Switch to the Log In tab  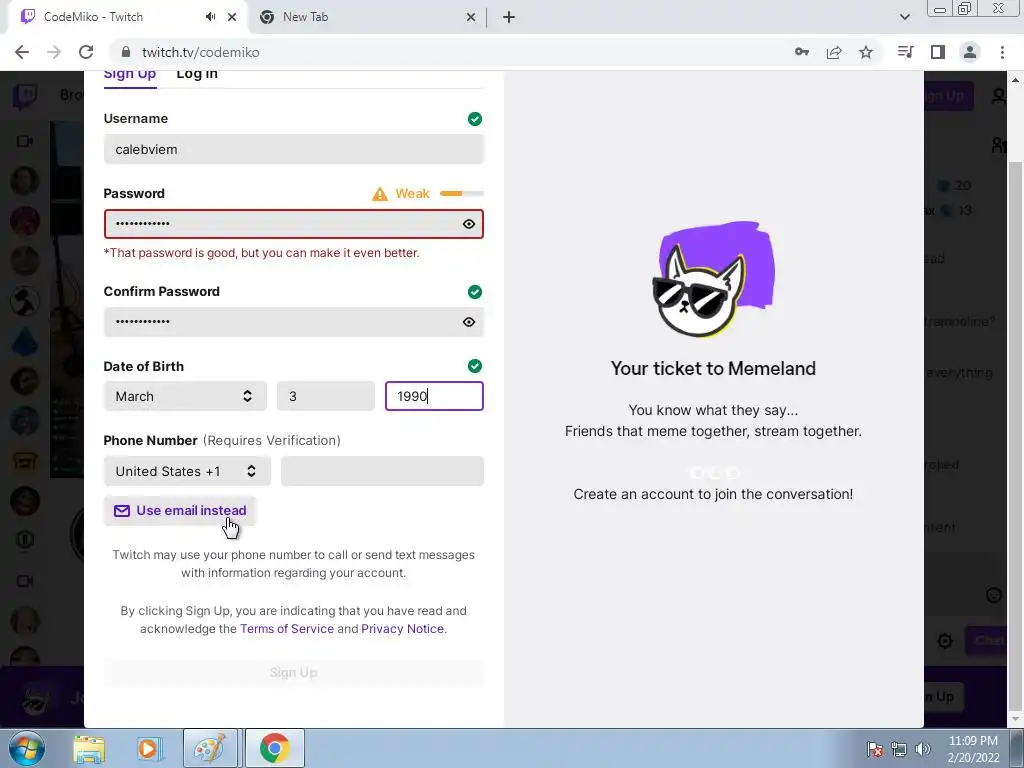(x=197, y=74)
